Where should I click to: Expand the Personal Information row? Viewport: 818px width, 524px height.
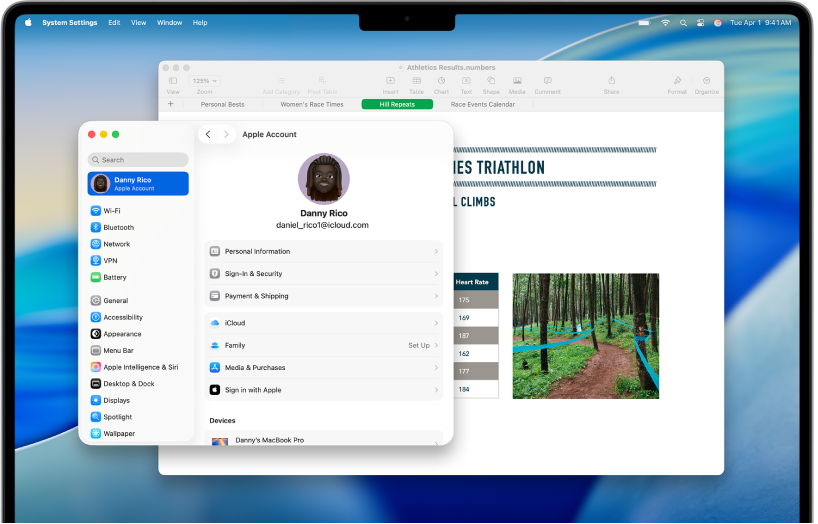click(323, 252)
